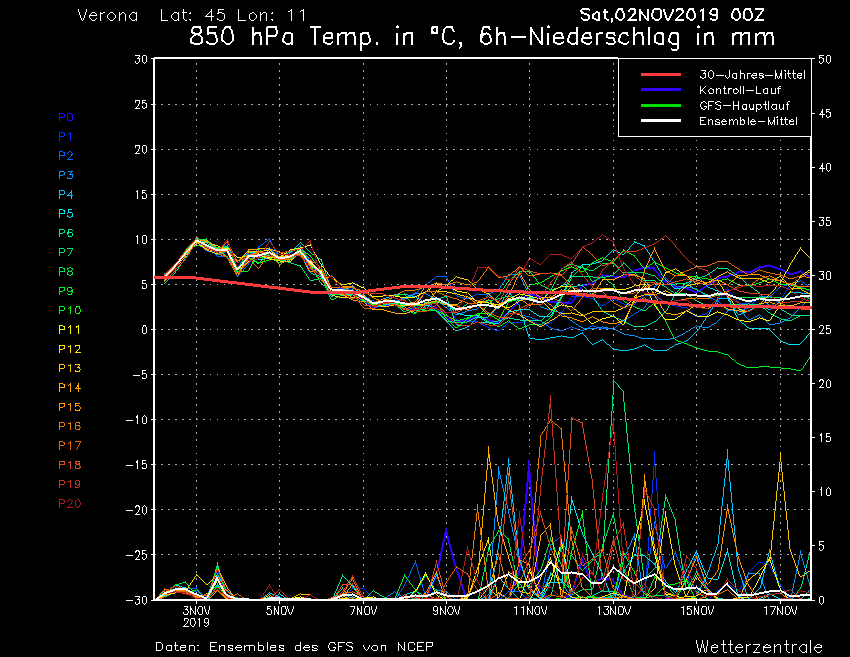Click the blue Kontroll-Lauf legend line
This screenshot has height=657, width=850.
tap(661, 89)
